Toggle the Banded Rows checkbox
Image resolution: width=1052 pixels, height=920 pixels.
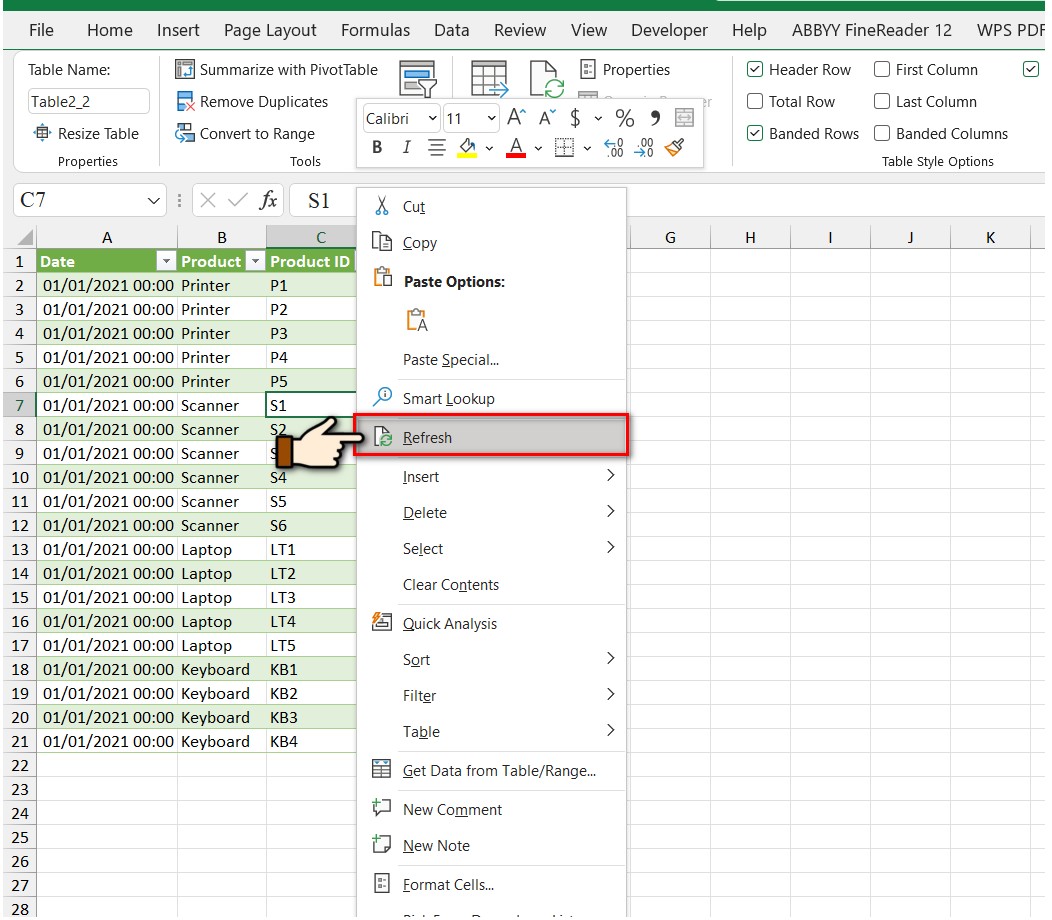click(x=755, y=133)
